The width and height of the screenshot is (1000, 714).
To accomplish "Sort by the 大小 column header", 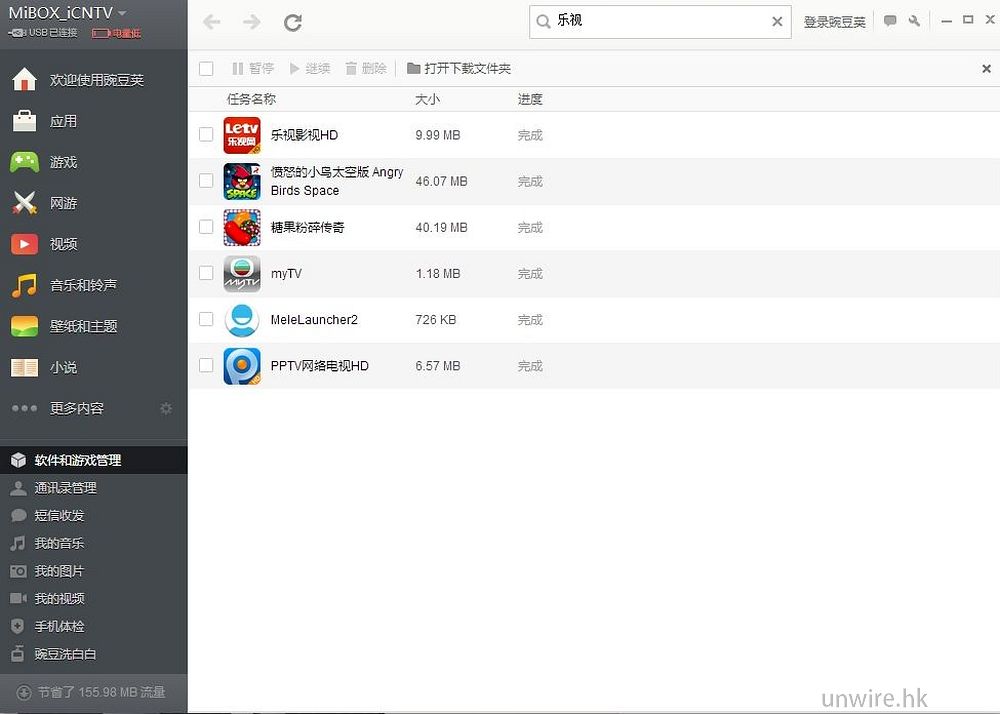I will point(427,99).
